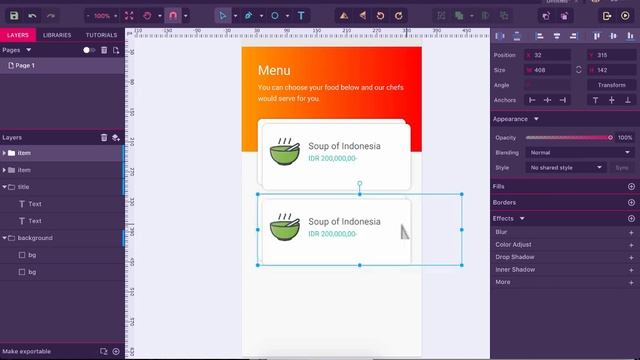The height and width of the screenshot is (360, 640).
Task: Distribute selection horizontally
Action: pyautogui.click(x=500, y=36)
